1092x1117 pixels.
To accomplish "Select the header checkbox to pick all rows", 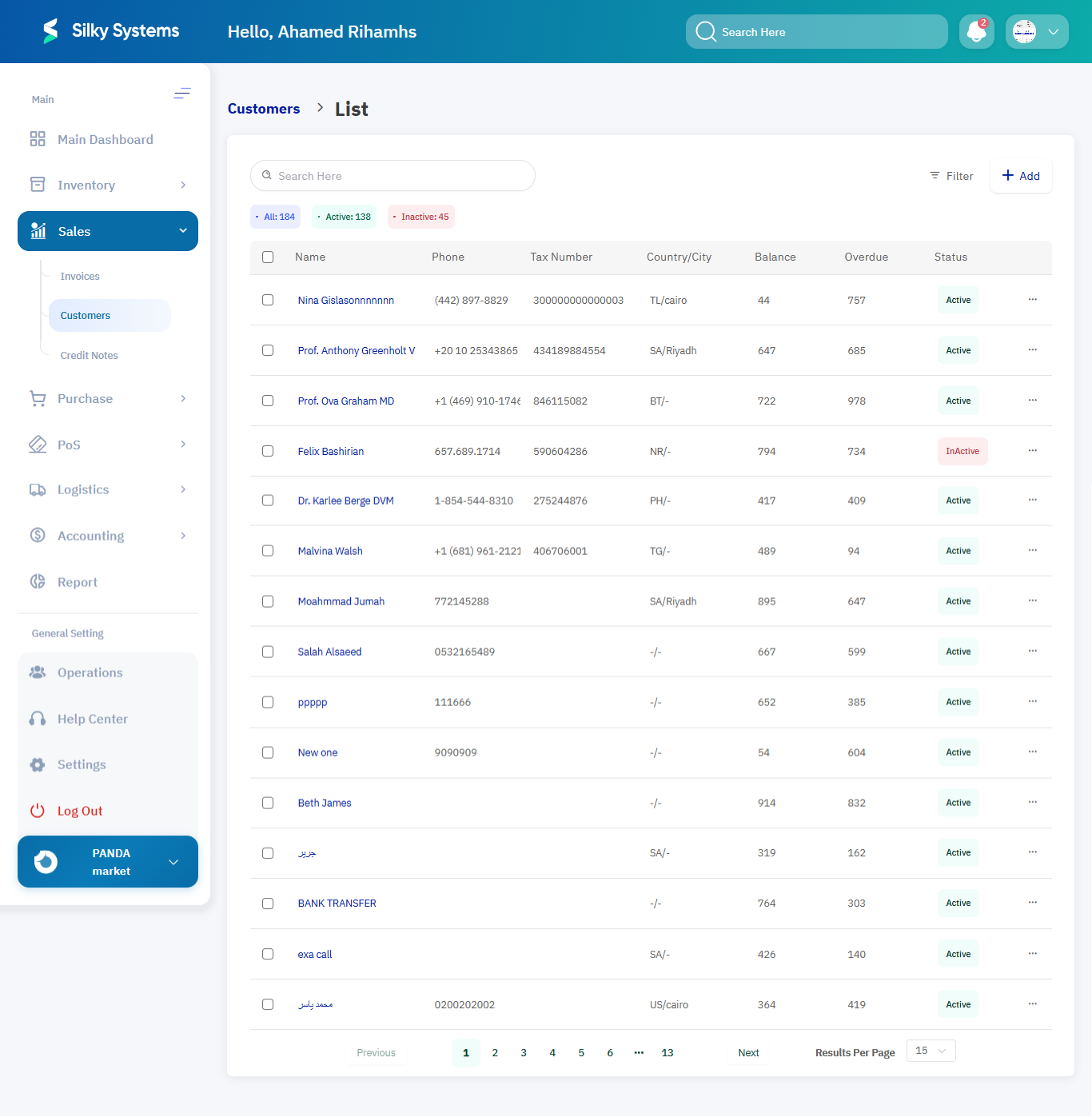I will (x=268, y=257).
